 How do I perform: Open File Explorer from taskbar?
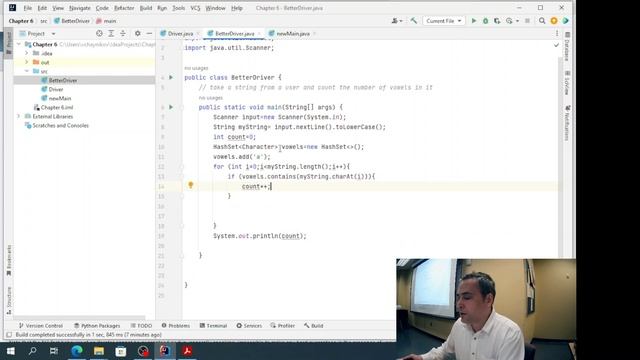pyautogui.click(x=99, y=351)
